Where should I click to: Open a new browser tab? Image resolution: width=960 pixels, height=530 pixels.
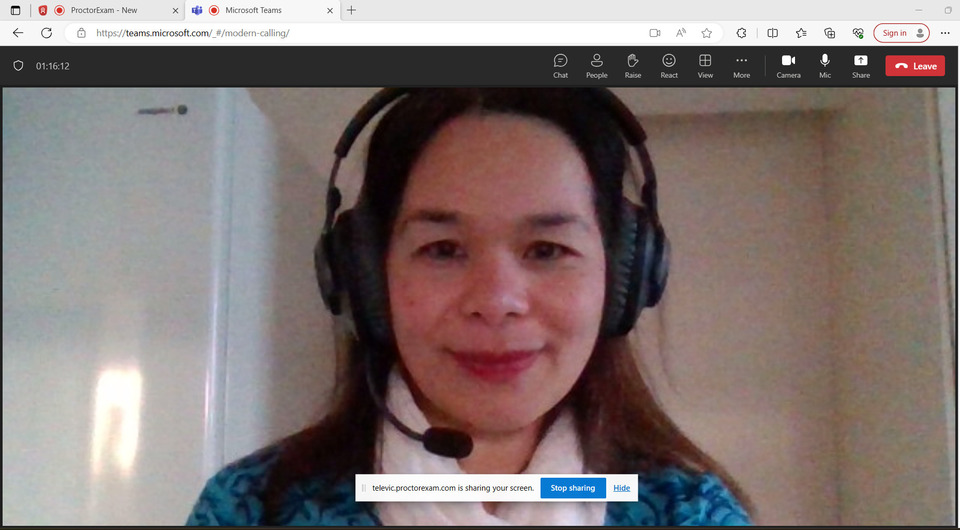click(x=351, y=10)
